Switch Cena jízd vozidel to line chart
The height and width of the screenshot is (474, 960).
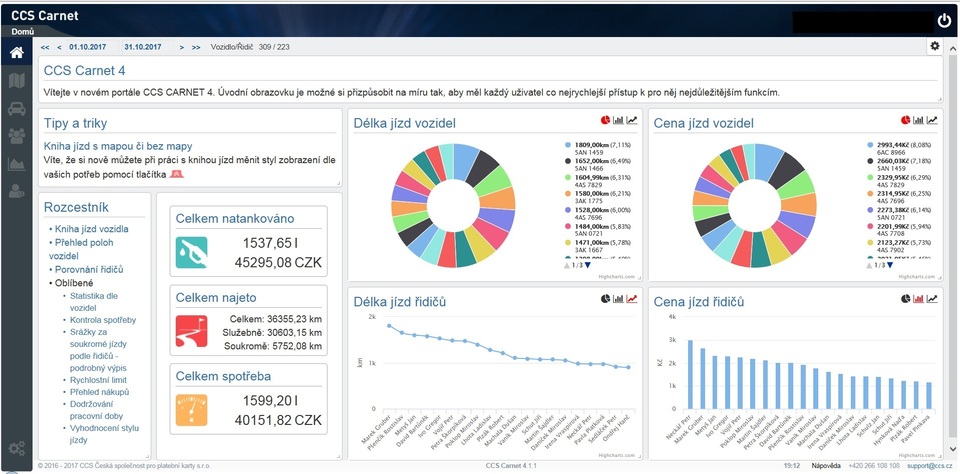point(932,120)
